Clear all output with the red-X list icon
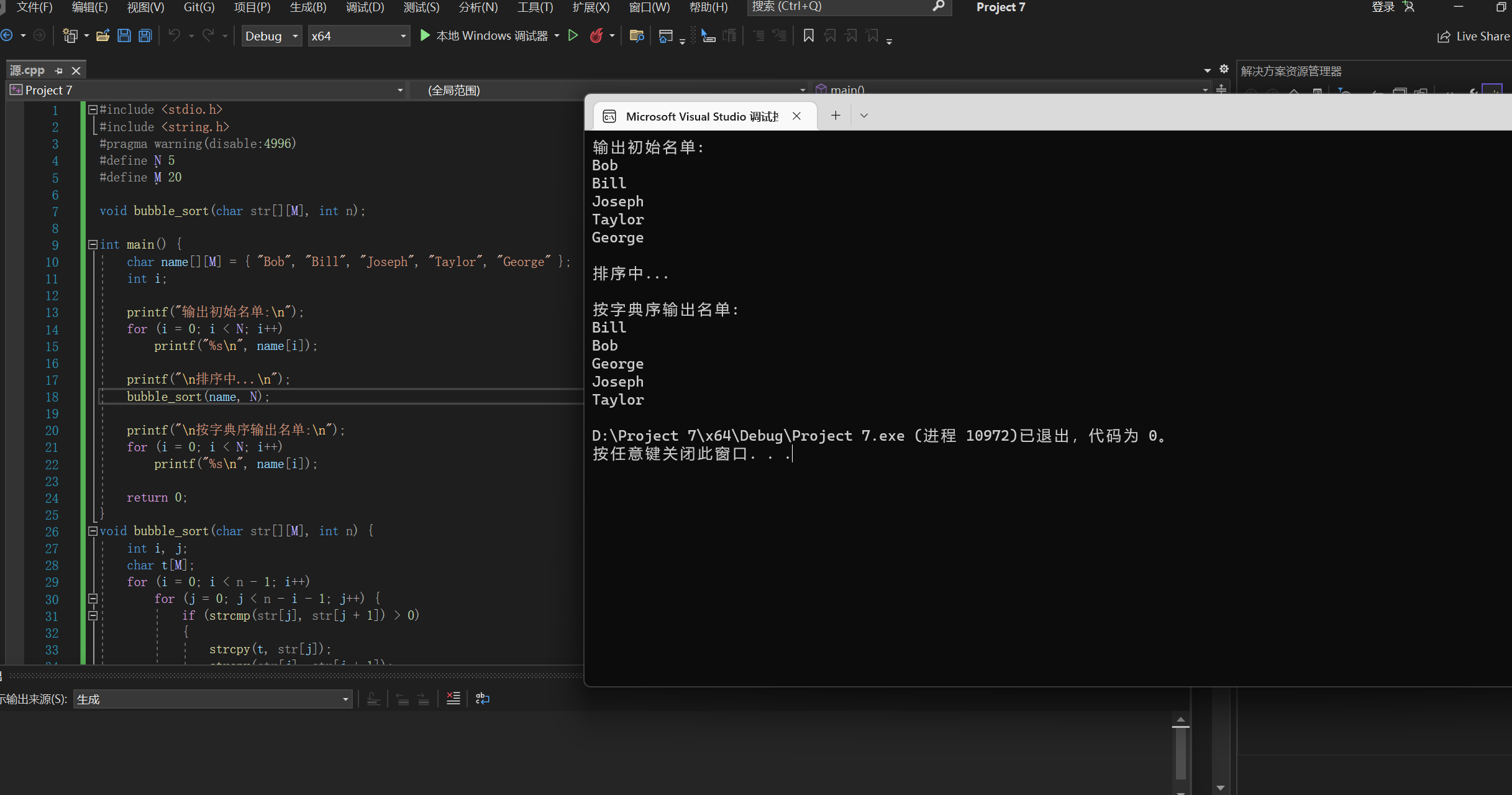Screen dimensions: 1512x795 point(453,699)
